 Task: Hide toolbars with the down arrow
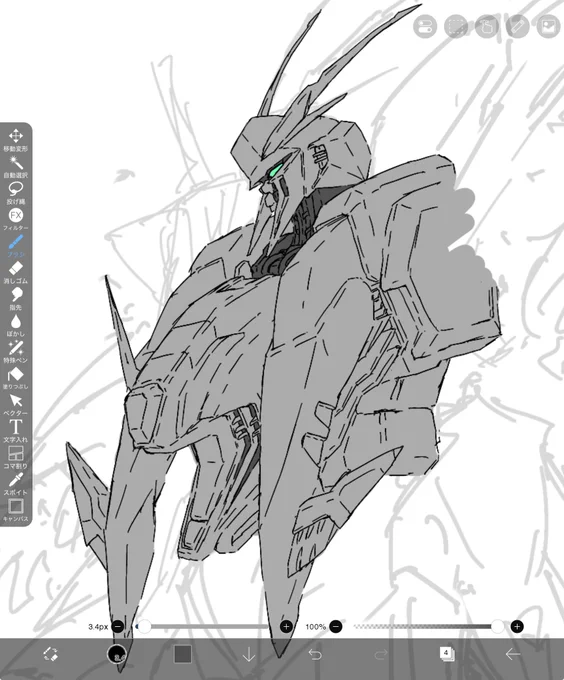[x=249, y=654]
